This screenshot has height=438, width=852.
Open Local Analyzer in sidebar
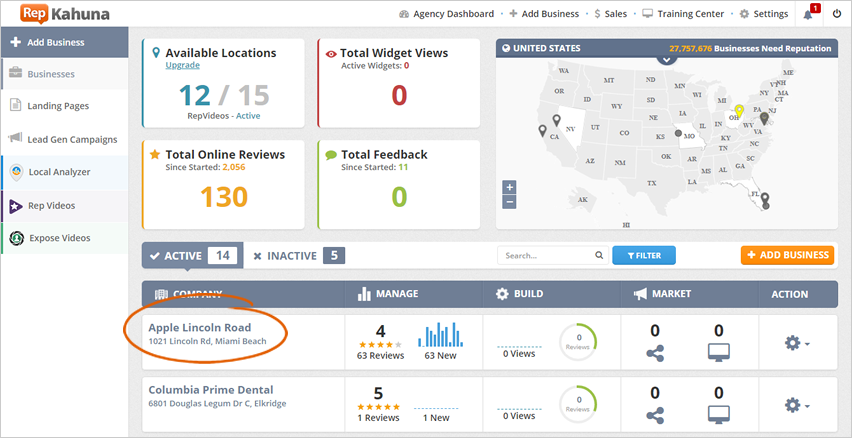coord(59,172)
